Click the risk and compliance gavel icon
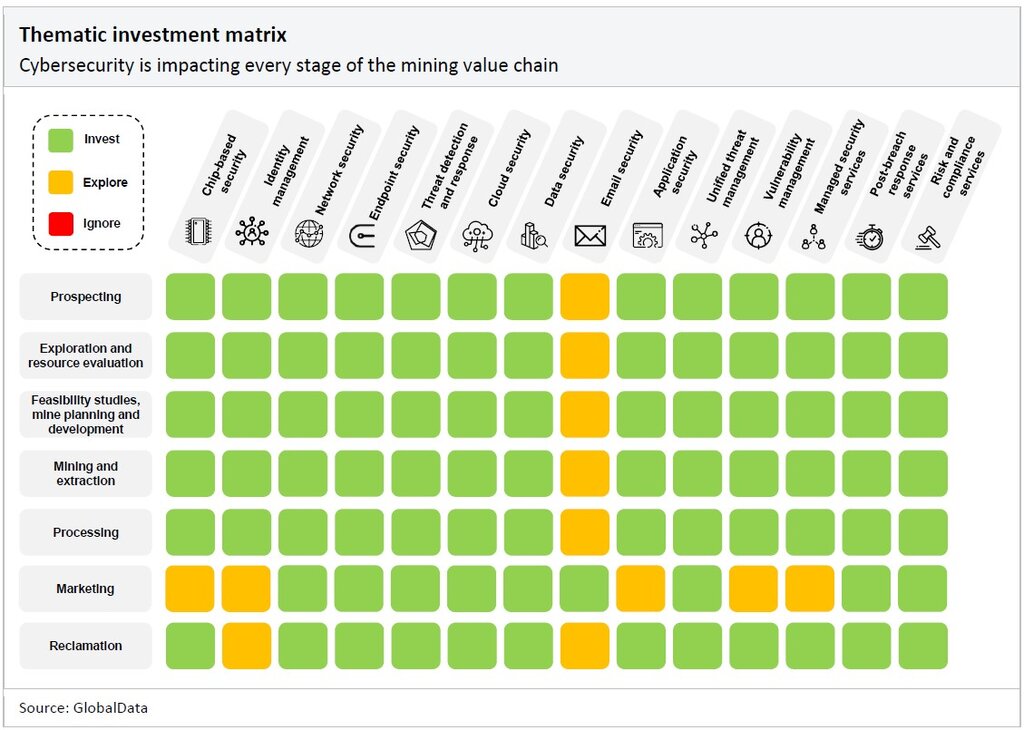Screen dimensions: 1024x730 click(x=927, y=237)
